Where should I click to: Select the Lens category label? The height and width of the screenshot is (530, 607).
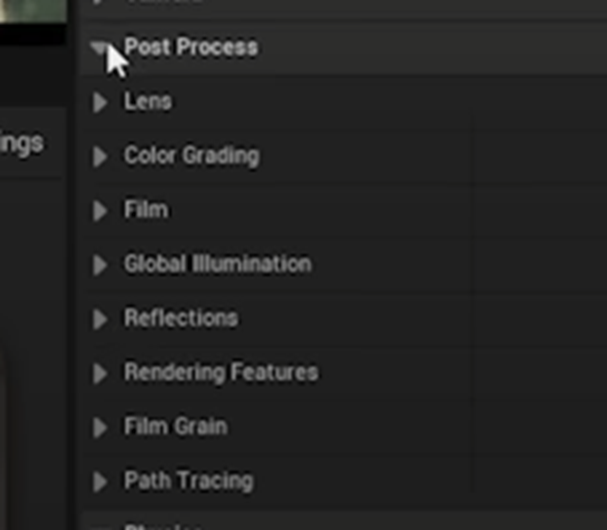tap(147, 102)
